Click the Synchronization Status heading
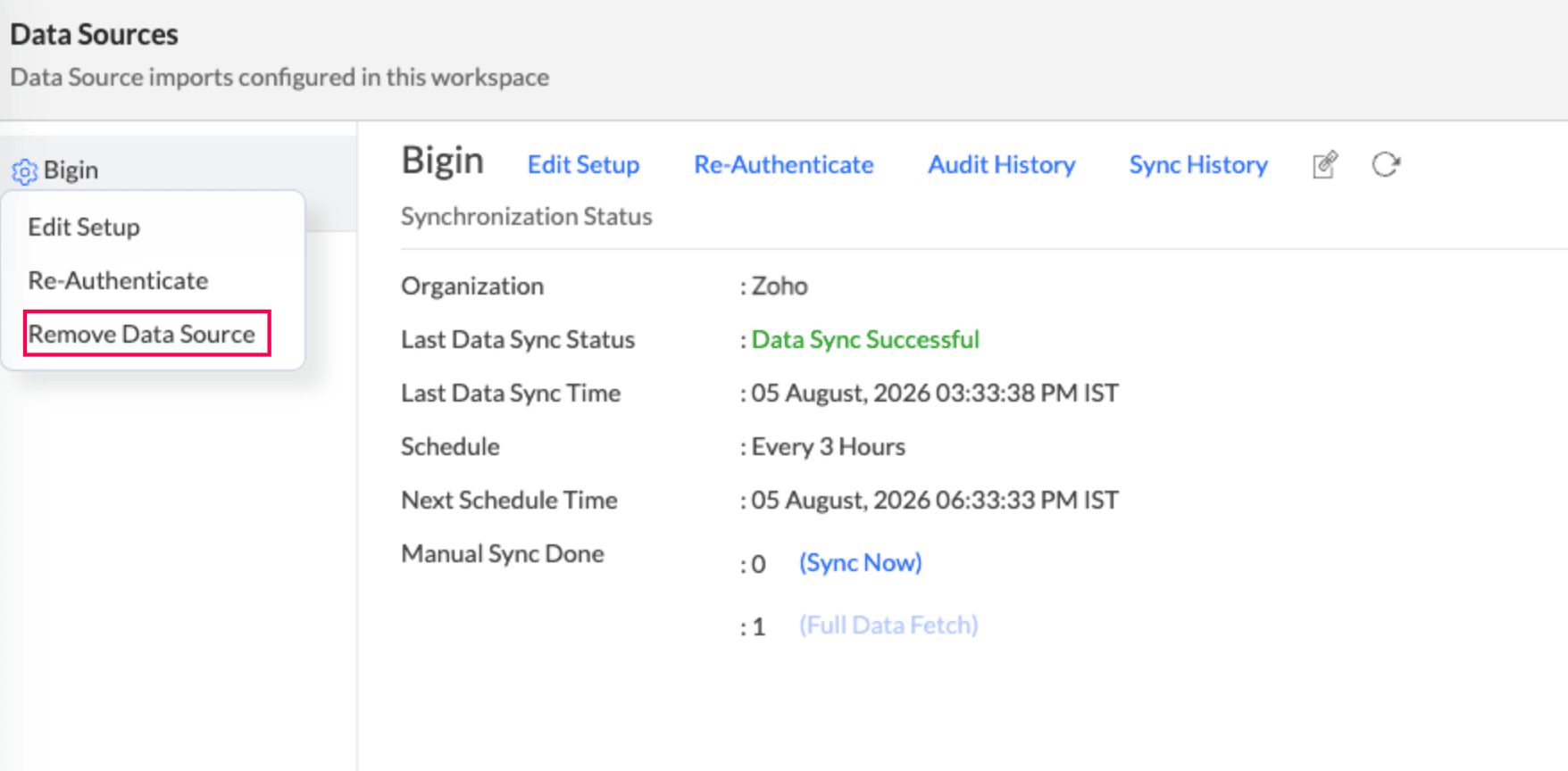Screen dimensions: 1568x771 527,216
